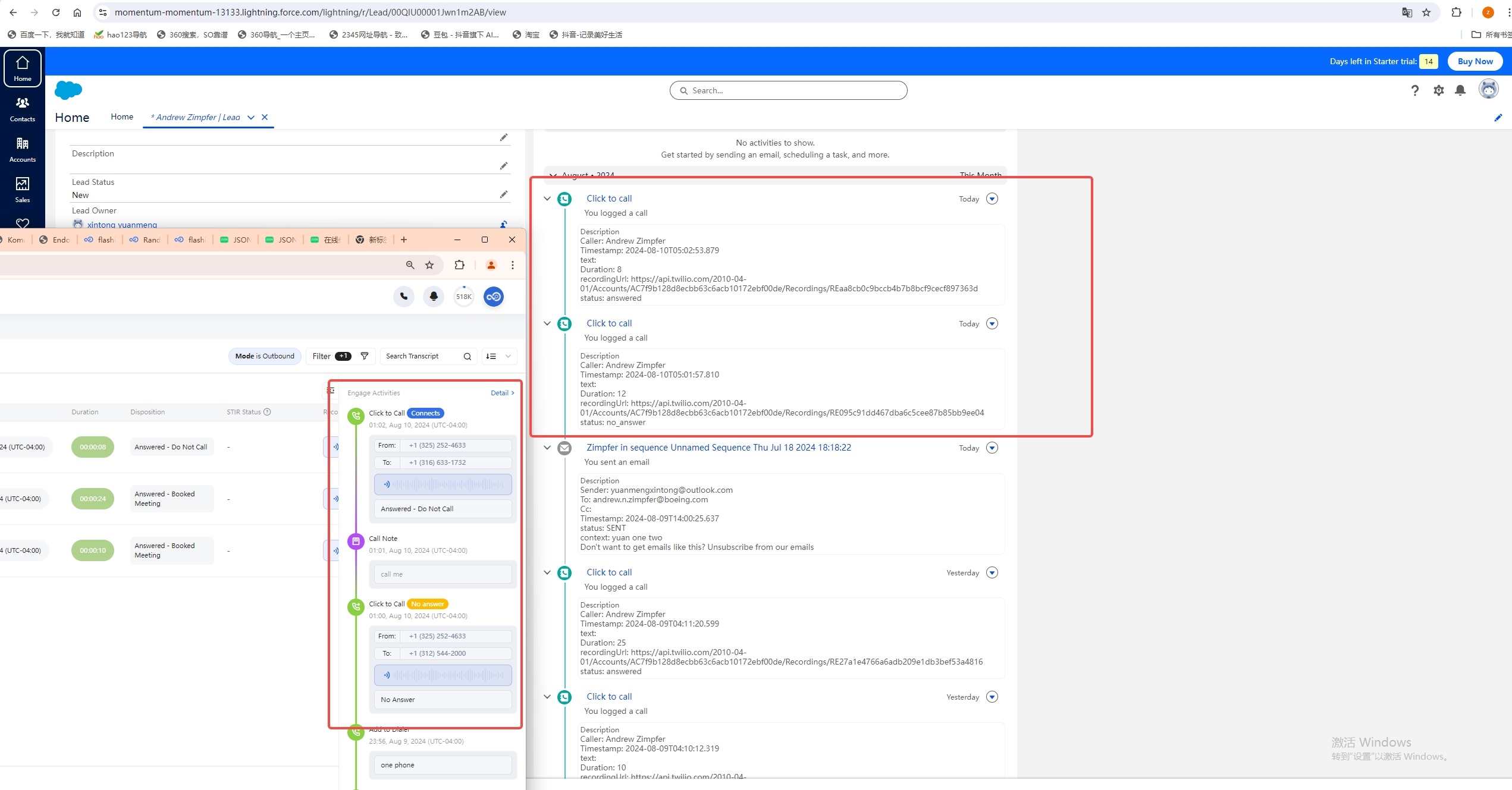The height and width of the screenshot is (790, 1512).
Task: Switch to the Endo tab in front browser
Action: tap(55, 240)
